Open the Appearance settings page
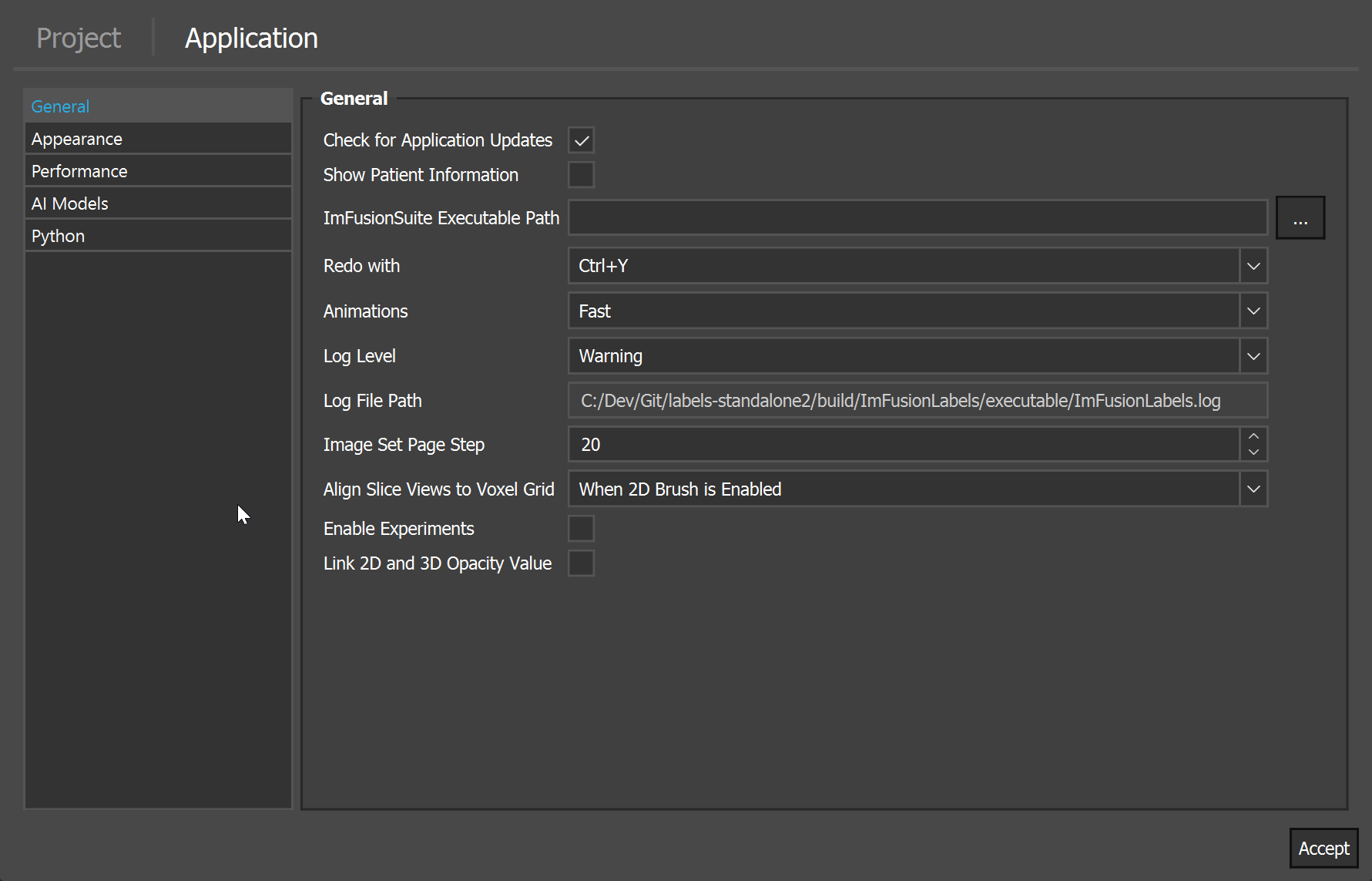The width and height of the screenshot is (1372, 881). point(158,139)
